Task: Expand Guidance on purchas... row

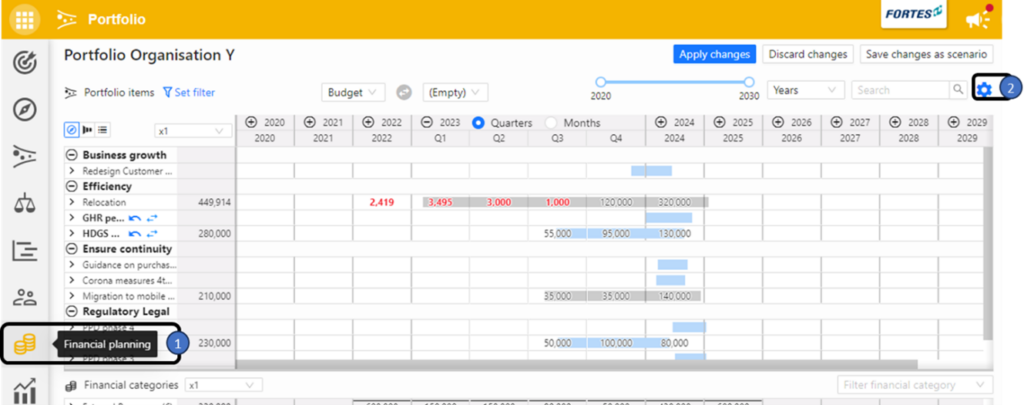Action: point(72,265)
